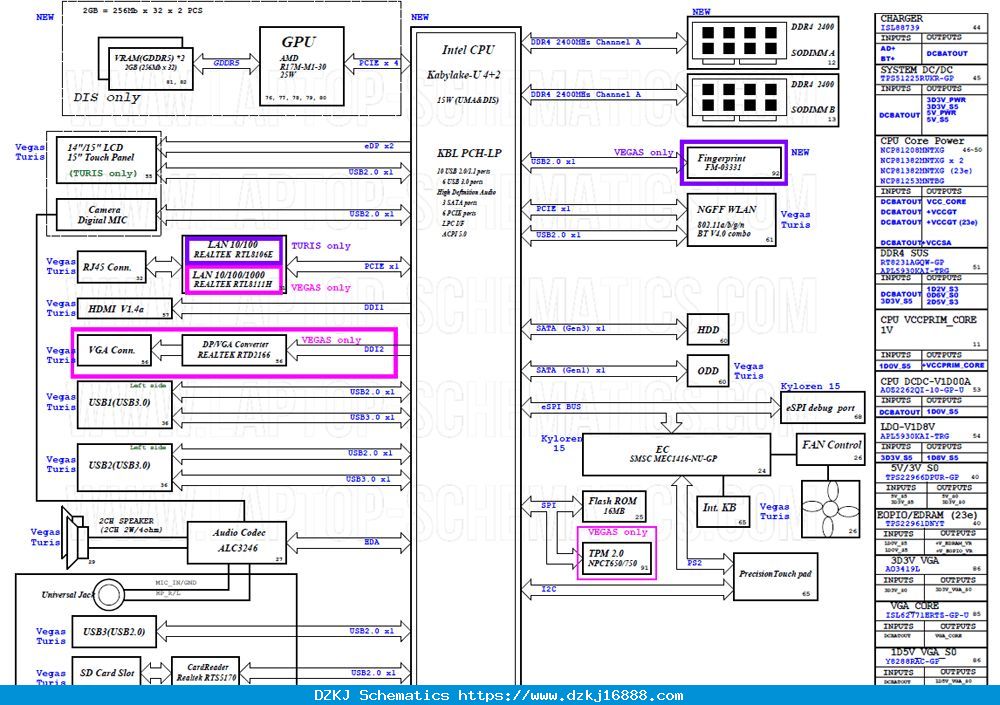Image resolution: width=1000 pixels, height=705 pixels.
Task: Click the CPU VCCPRIM_CORE 1V heading
Action: (x=928, y=325)
